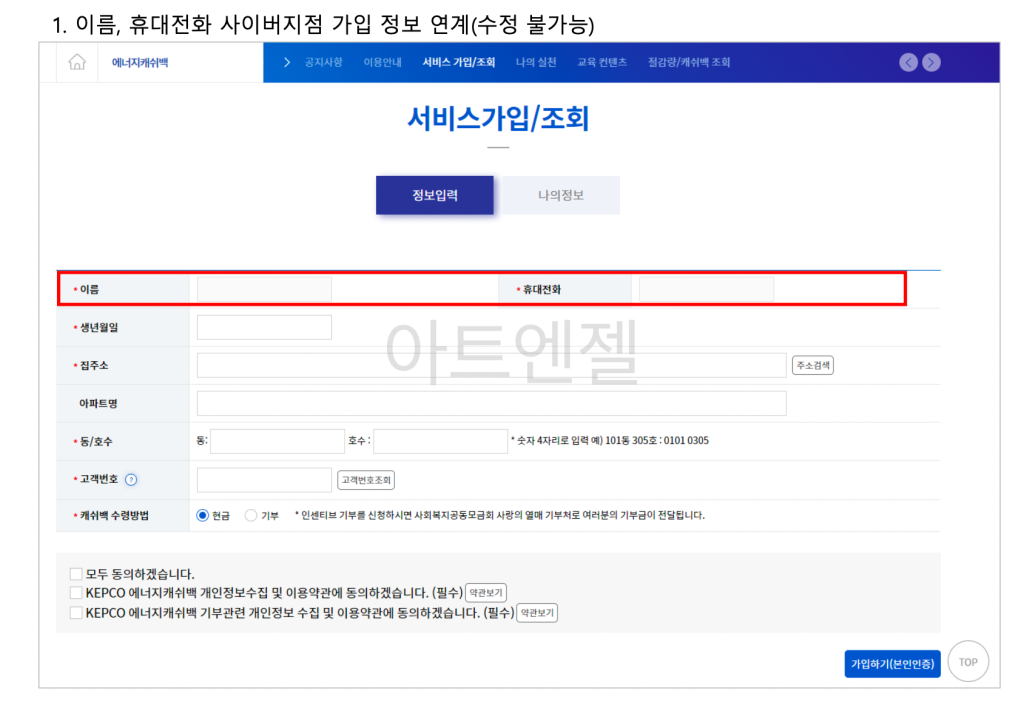
Task: Click the left arrow icon in the navigation bar
Action: point(908,62)
